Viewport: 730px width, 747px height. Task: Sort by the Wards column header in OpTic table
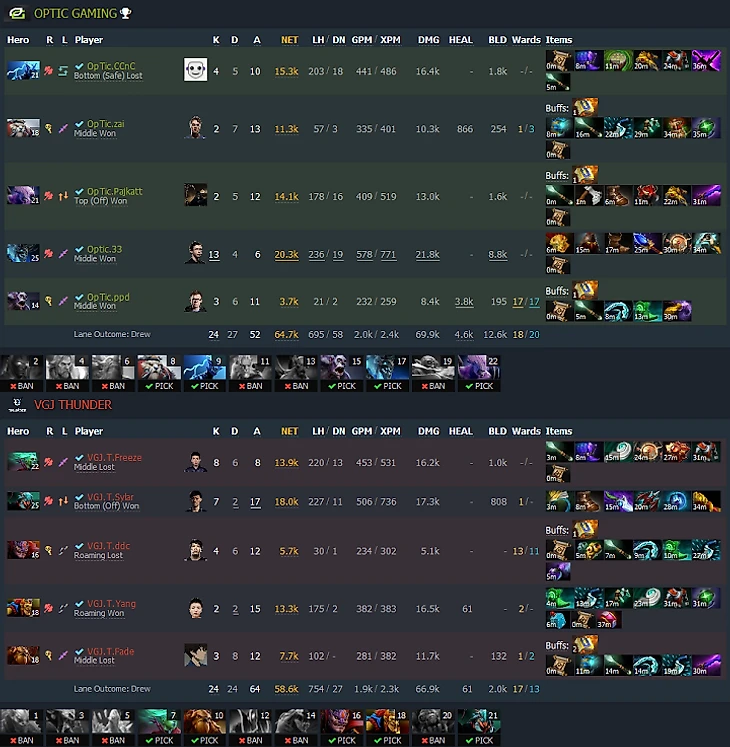526,40
